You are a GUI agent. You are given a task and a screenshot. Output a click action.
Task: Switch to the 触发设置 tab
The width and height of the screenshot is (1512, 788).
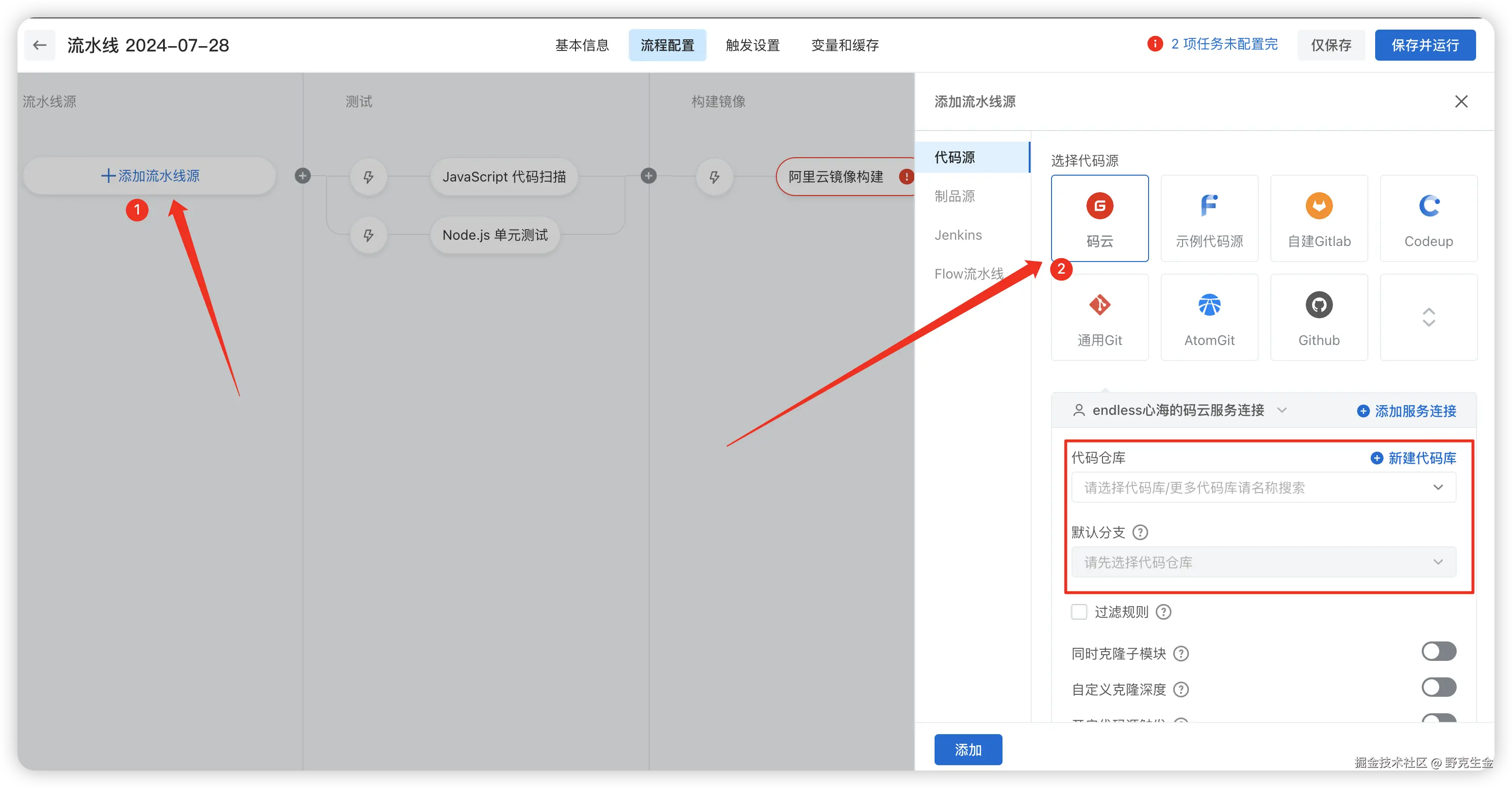753,45
